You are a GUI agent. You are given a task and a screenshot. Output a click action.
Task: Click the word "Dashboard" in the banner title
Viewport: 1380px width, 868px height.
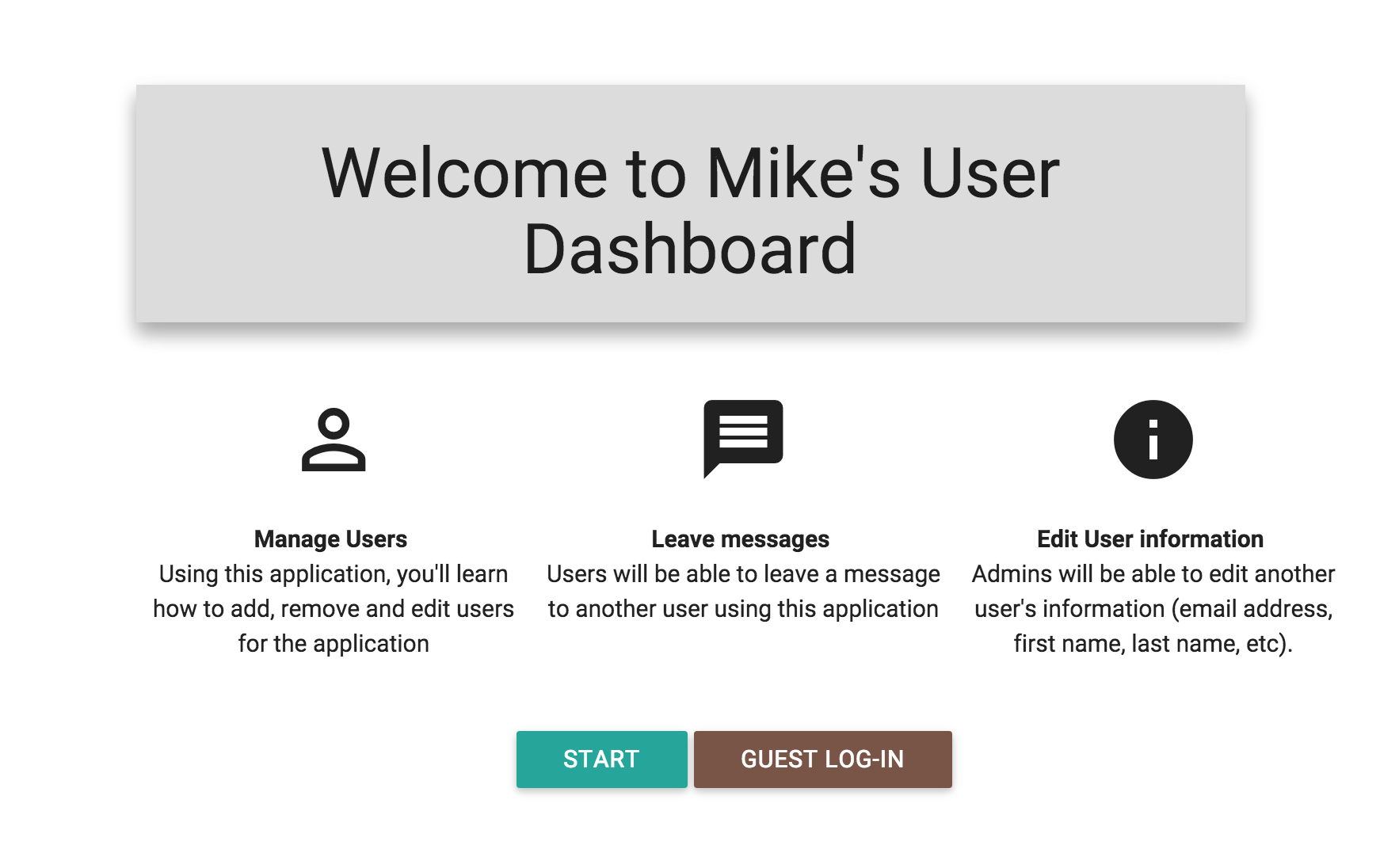(x=690, y=249)
